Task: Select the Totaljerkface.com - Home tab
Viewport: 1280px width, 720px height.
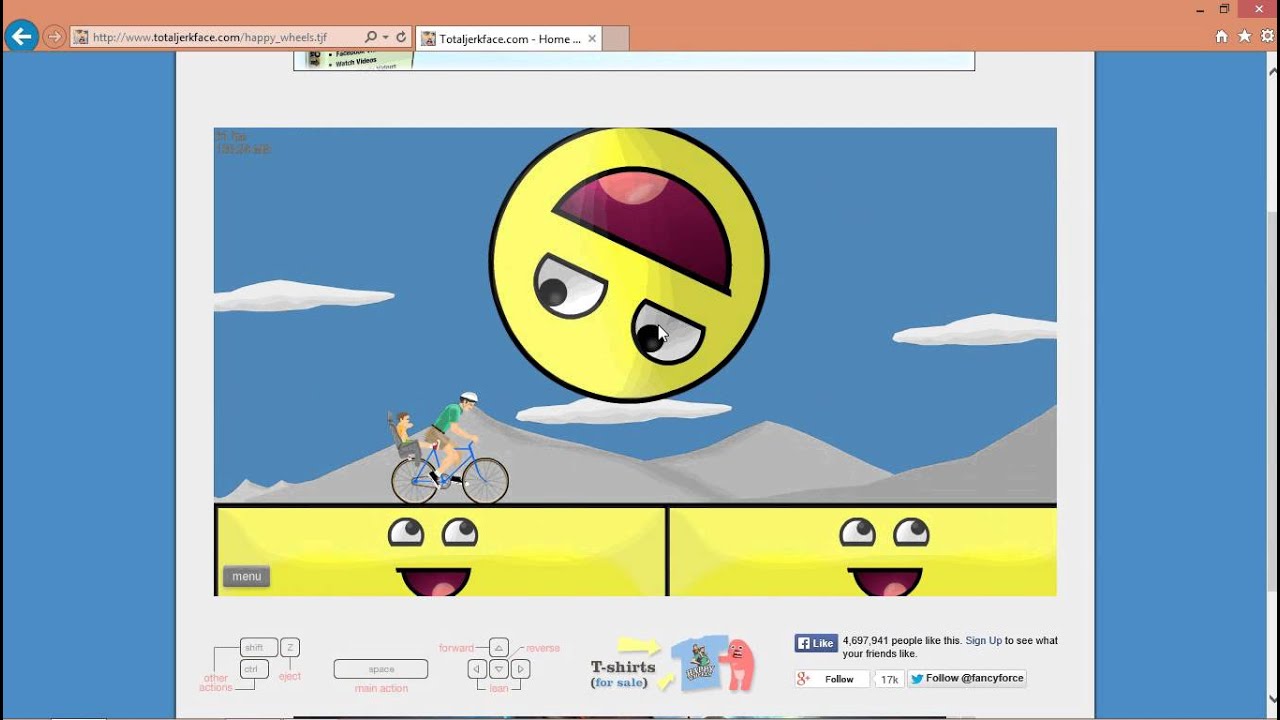Action: click(508, 39)
